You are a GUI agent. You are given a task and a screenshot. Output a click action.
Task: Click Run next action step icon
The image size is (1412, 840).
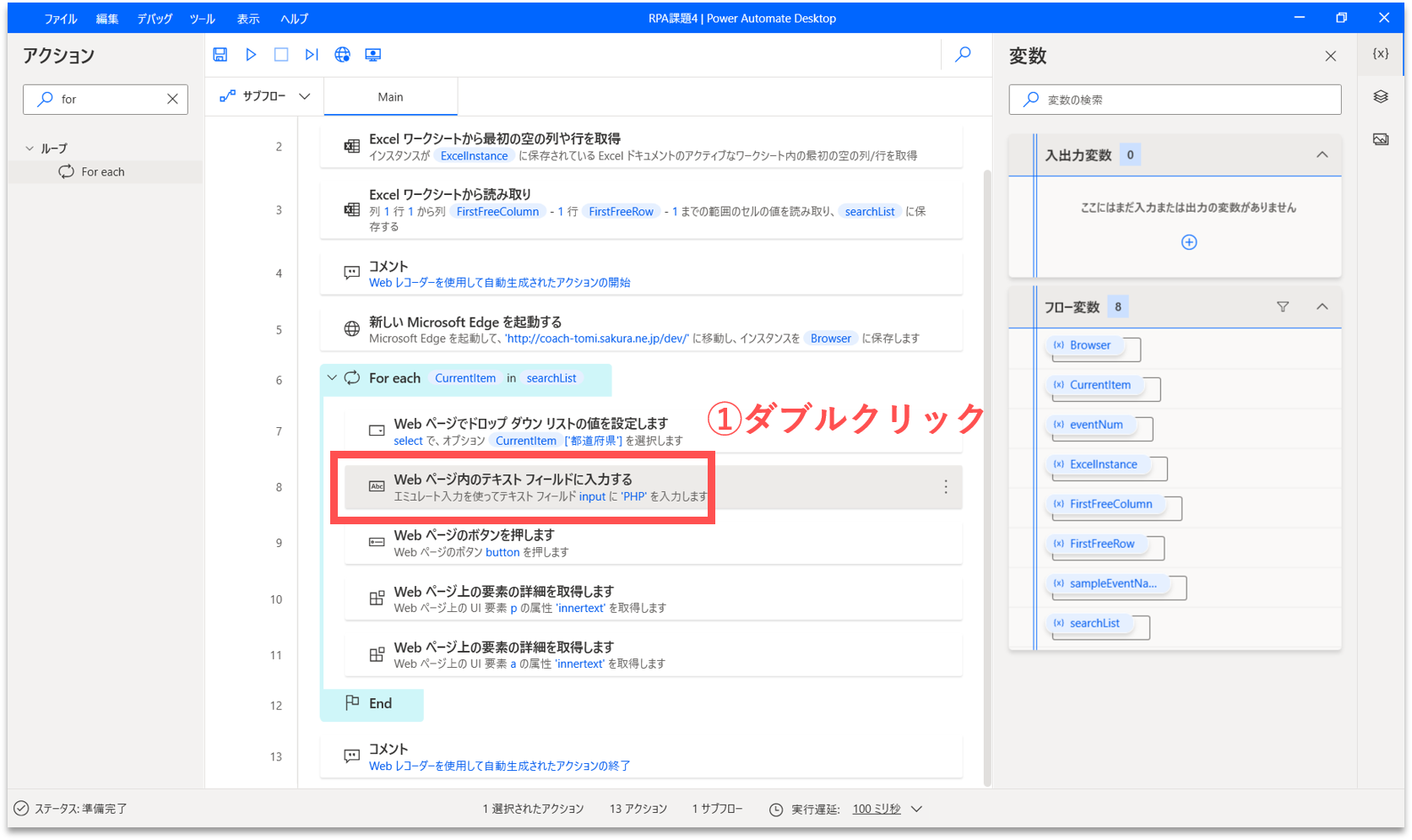pos(312,54)
